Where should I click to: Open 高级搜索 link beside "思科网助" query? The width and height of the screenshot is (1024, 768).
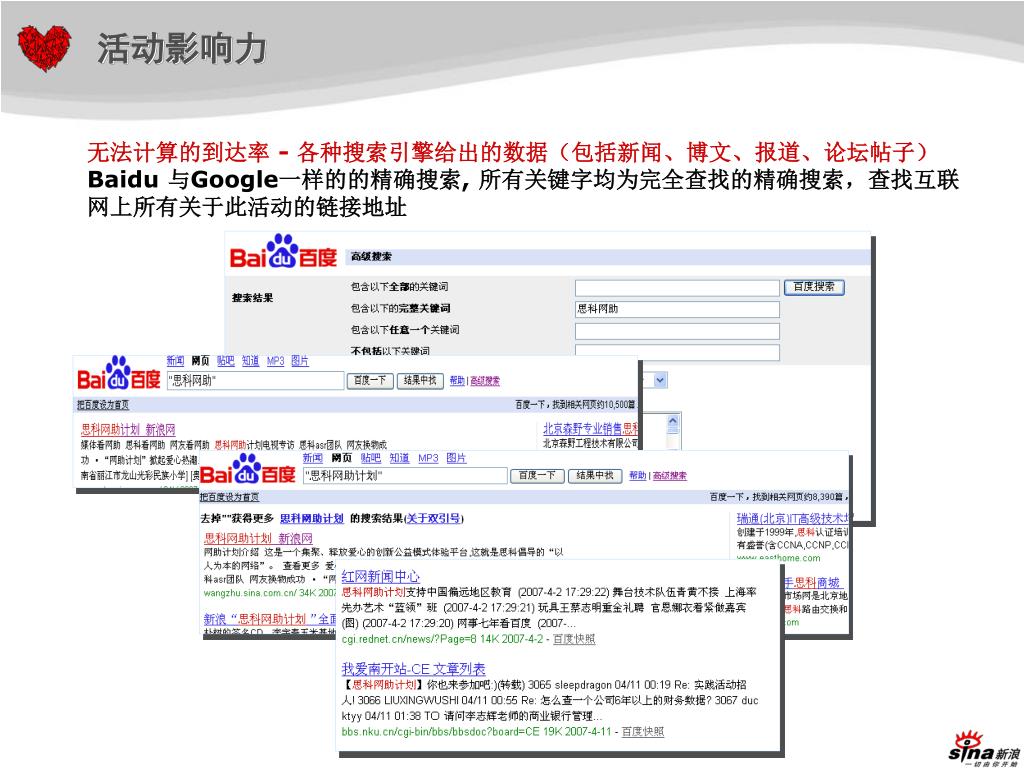[485, 381]
